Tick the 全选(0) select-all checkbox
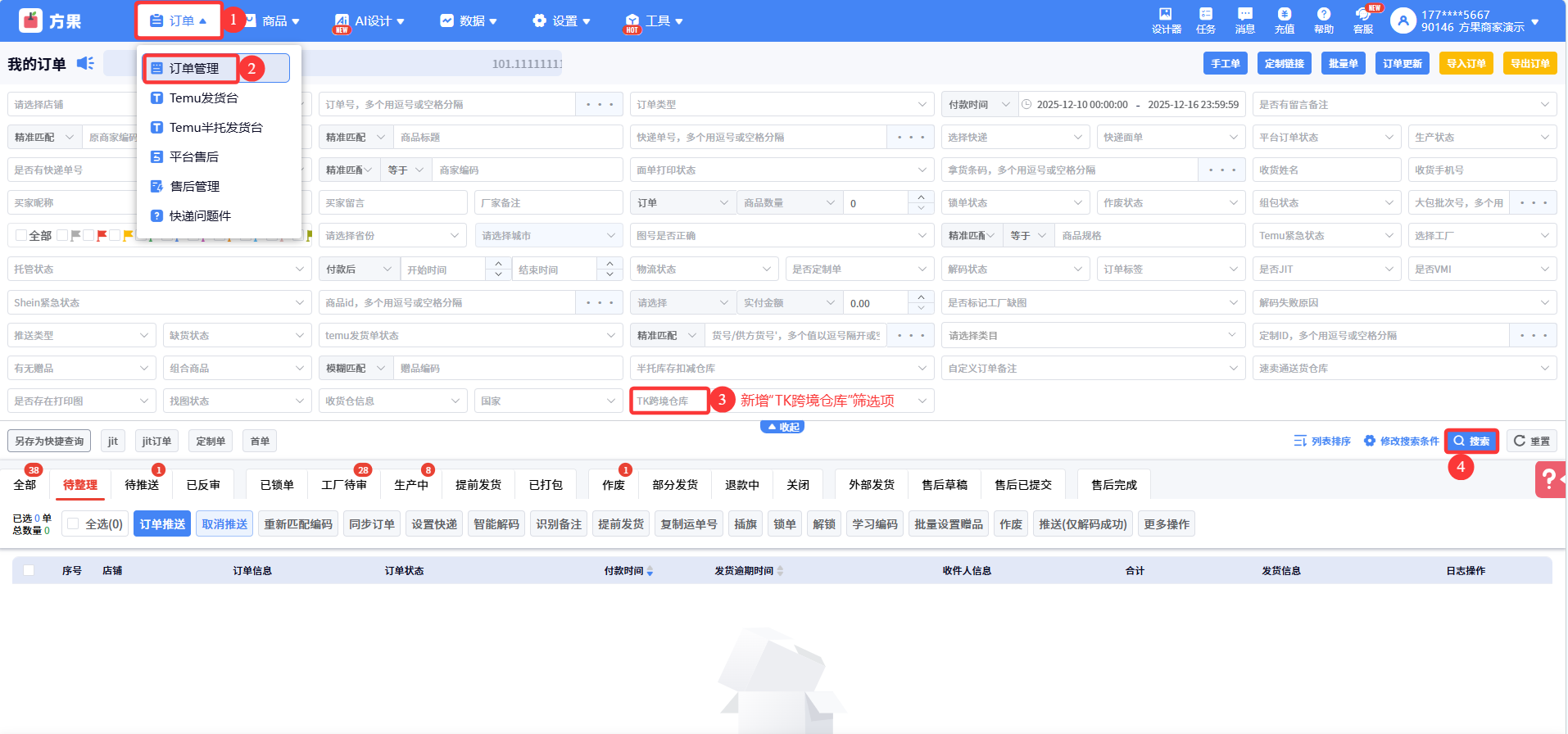 [73, 523]
